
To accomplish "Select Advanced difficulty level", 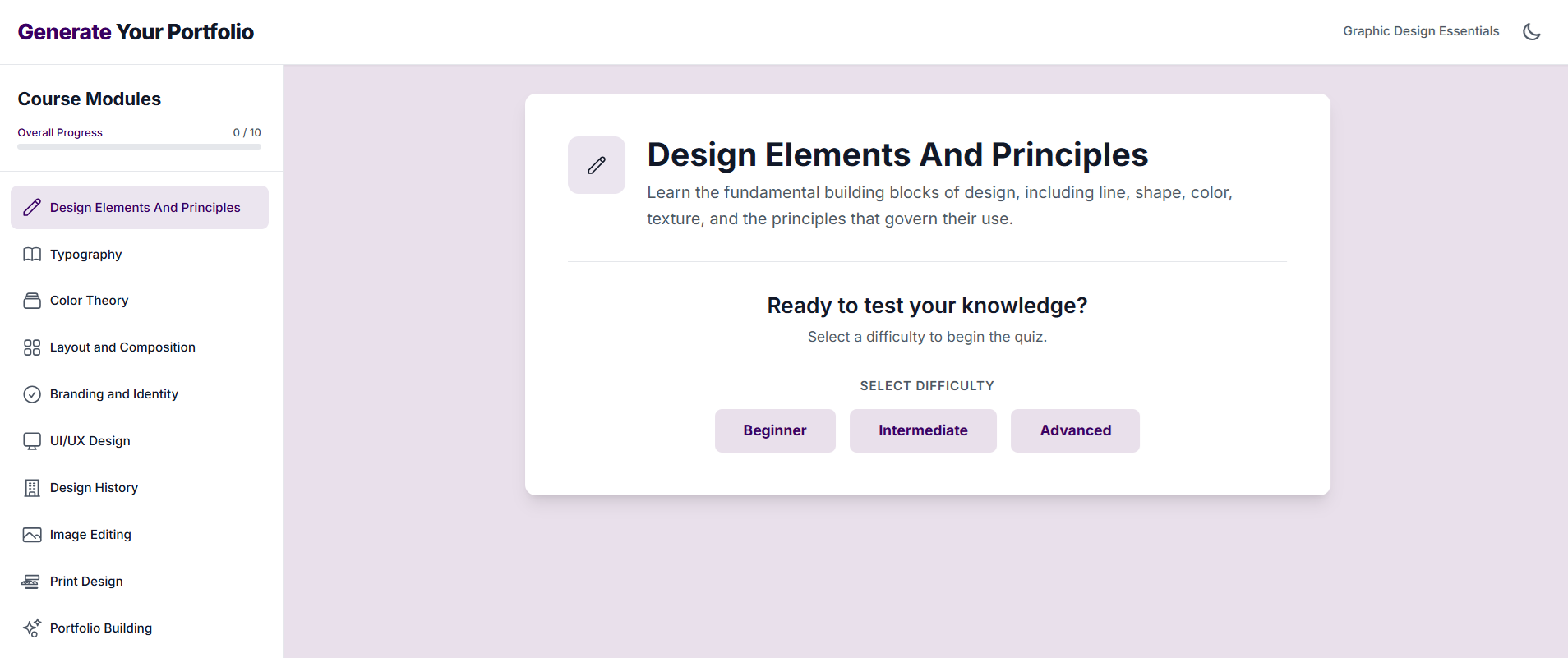I will tap(1075, 430).
